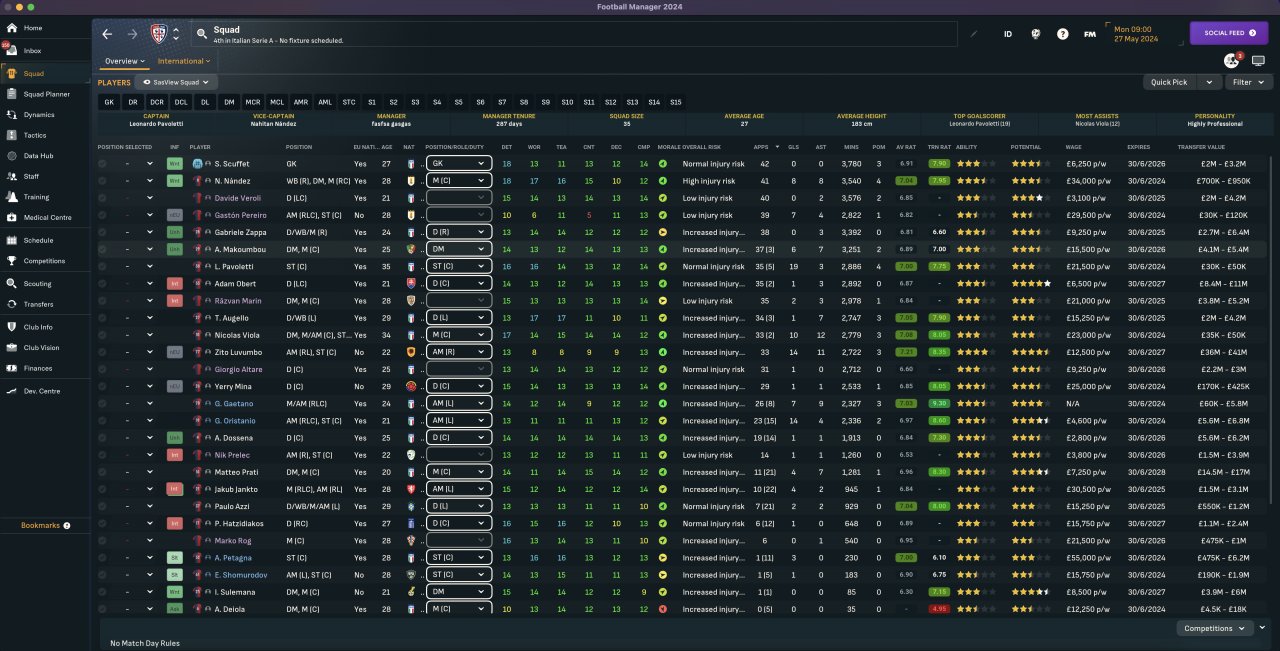Open Dynamics in the sidebar
This screenshot has height=651, width=1280.
click(x=46, y=114)
